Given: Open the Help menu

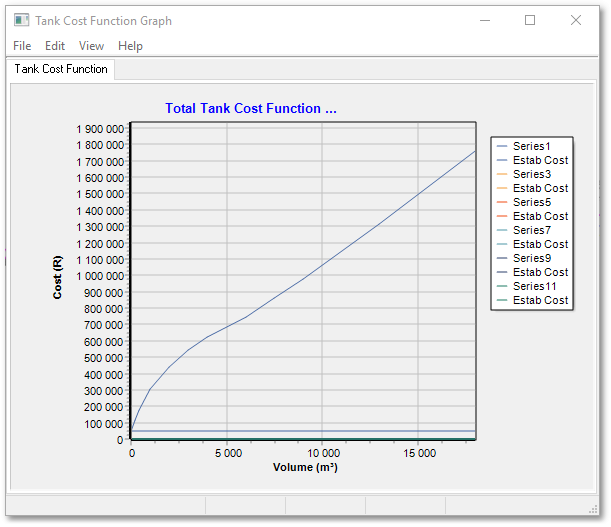Looking at the screenshot, I should 130,46.
